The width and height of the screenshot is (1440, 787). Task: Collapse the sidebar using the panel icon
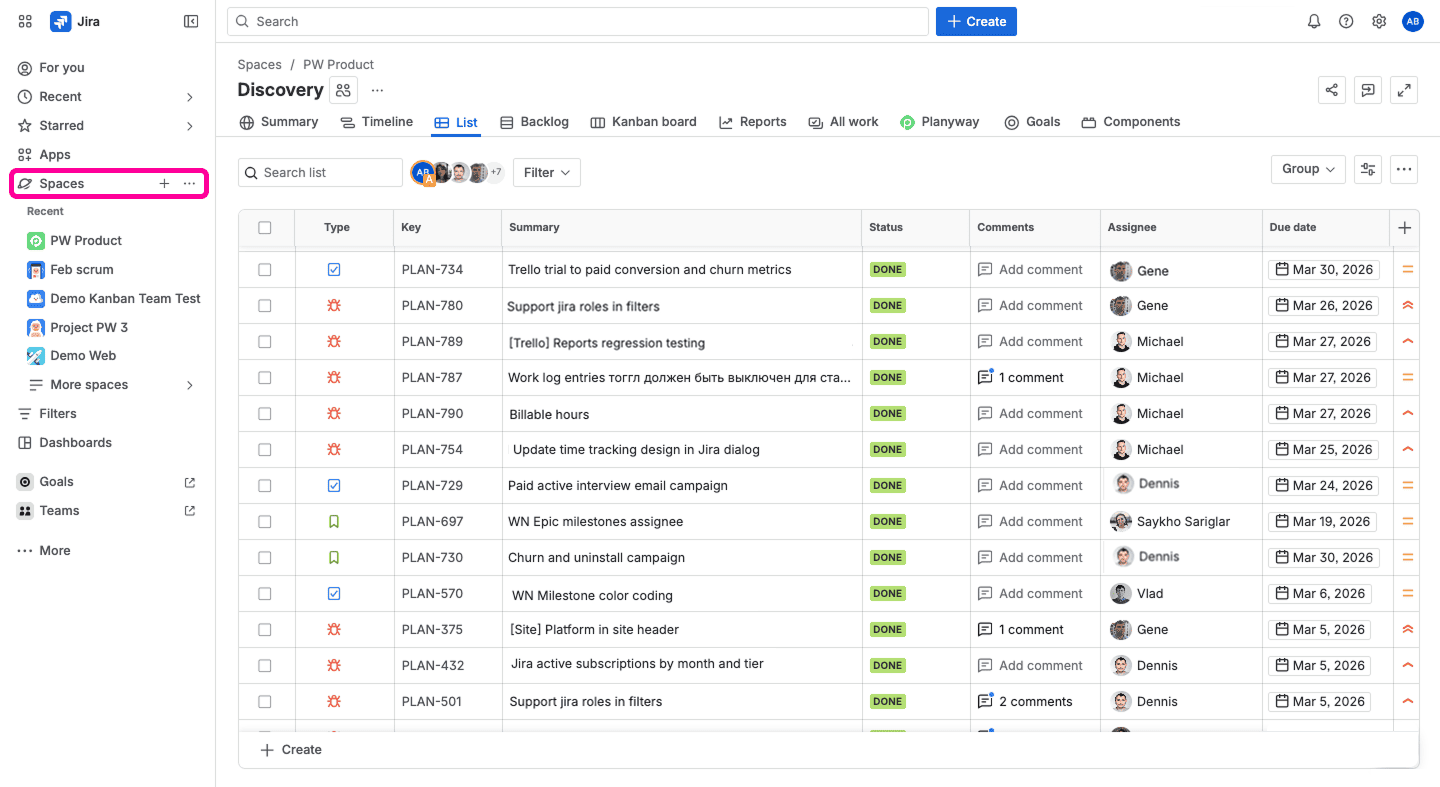[x=191, y=21]
